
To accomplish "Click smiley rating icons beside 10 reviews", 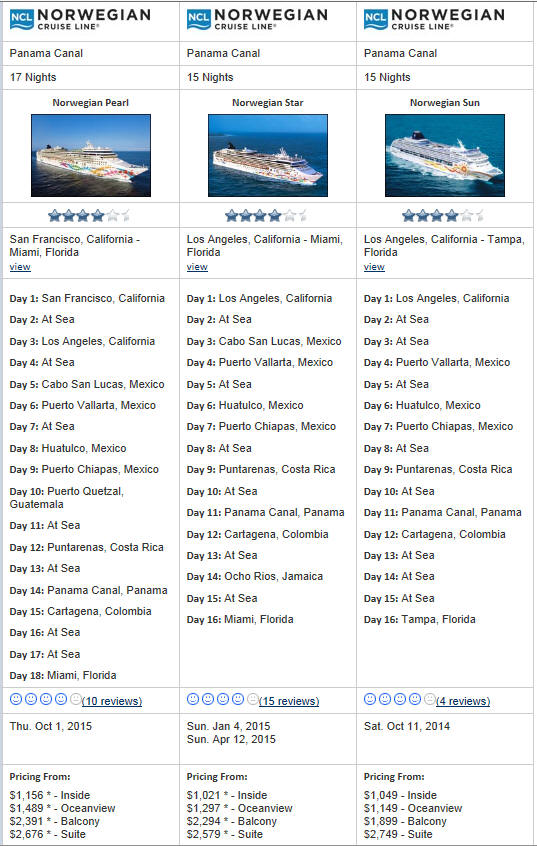I will (46, 699).
